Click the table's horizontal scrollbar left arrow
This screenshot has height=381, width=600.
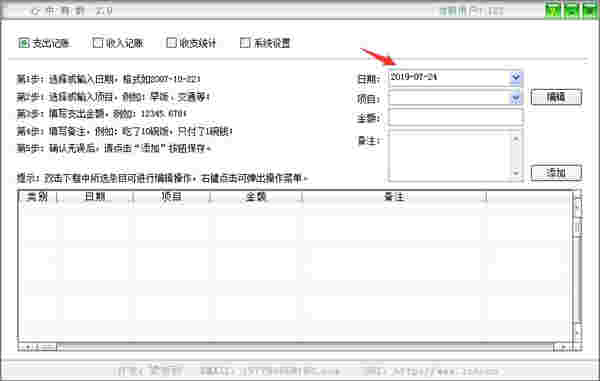[x=28, y=347]
